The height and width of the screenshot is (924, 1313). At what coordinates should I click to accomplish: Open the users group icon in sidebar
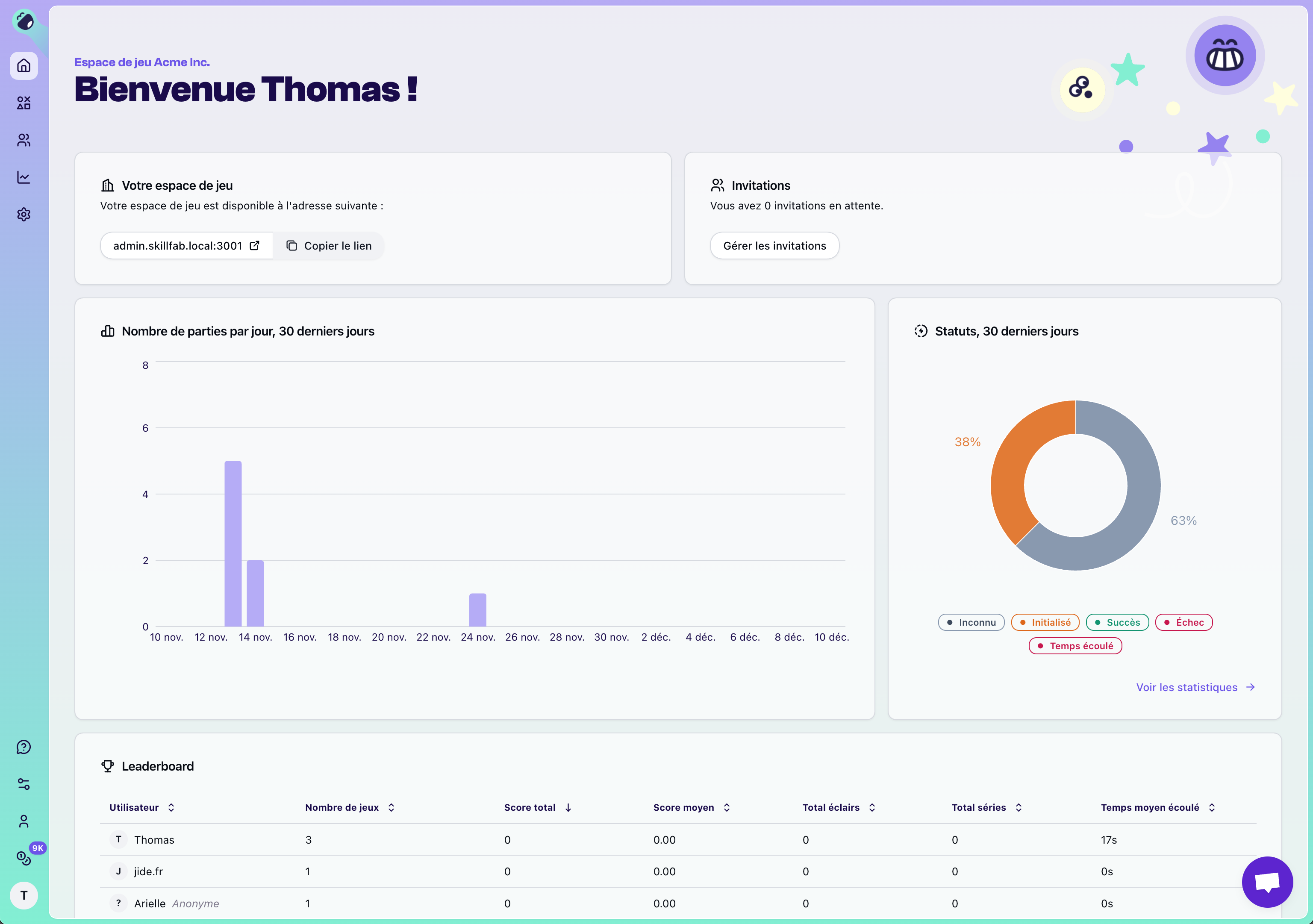[x=24, y=140]
